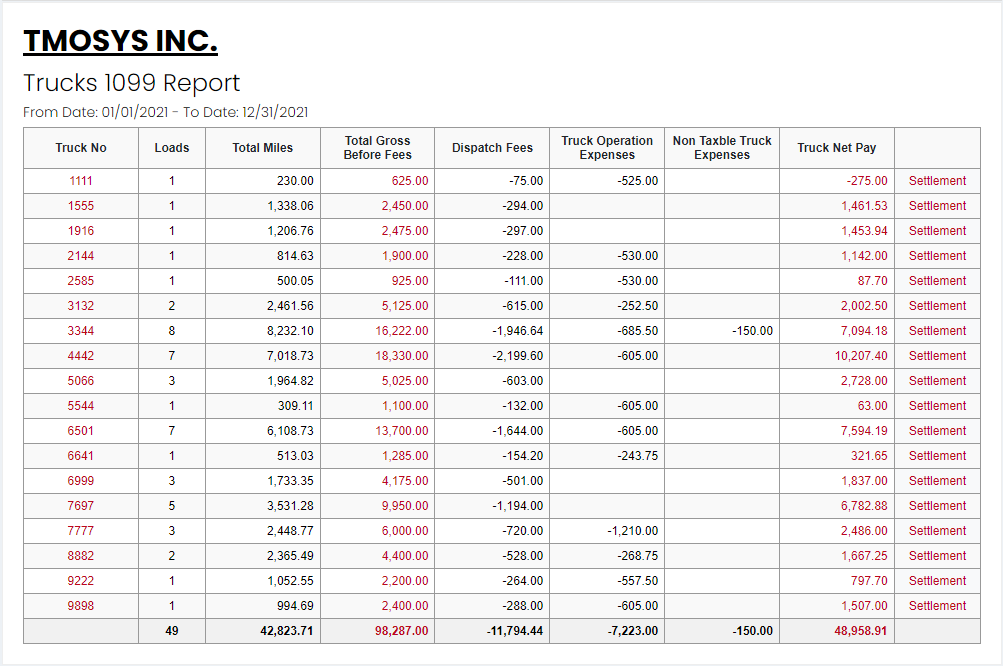This screenshot has height=666, width=1003.
Task: Click net pay 6,782.88
Action: pyautogui.click(x=864, y=505)
